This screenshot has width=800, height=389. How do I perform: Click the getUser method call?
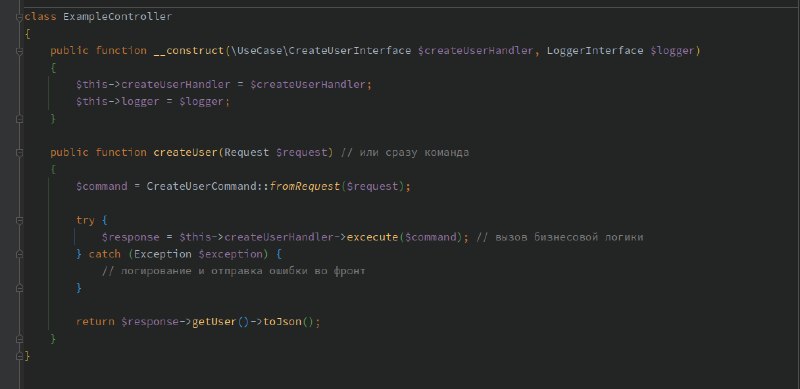(x=214, y=322)
